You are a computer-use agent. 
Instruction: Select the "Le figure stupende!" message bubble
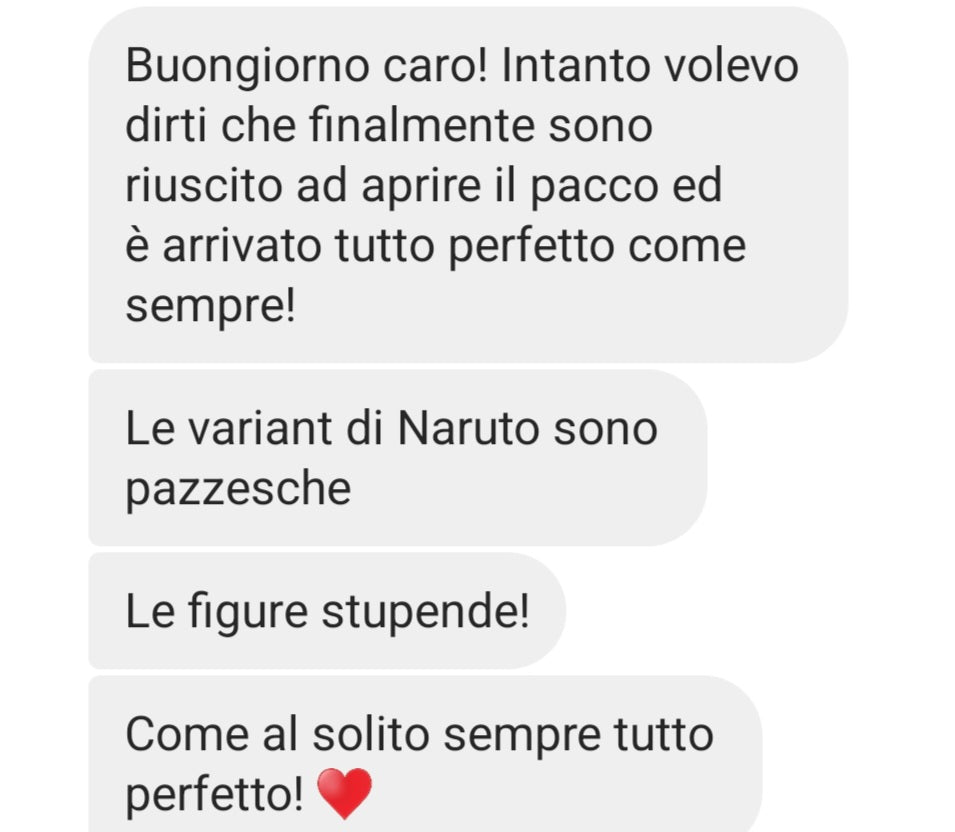point(327,611)
